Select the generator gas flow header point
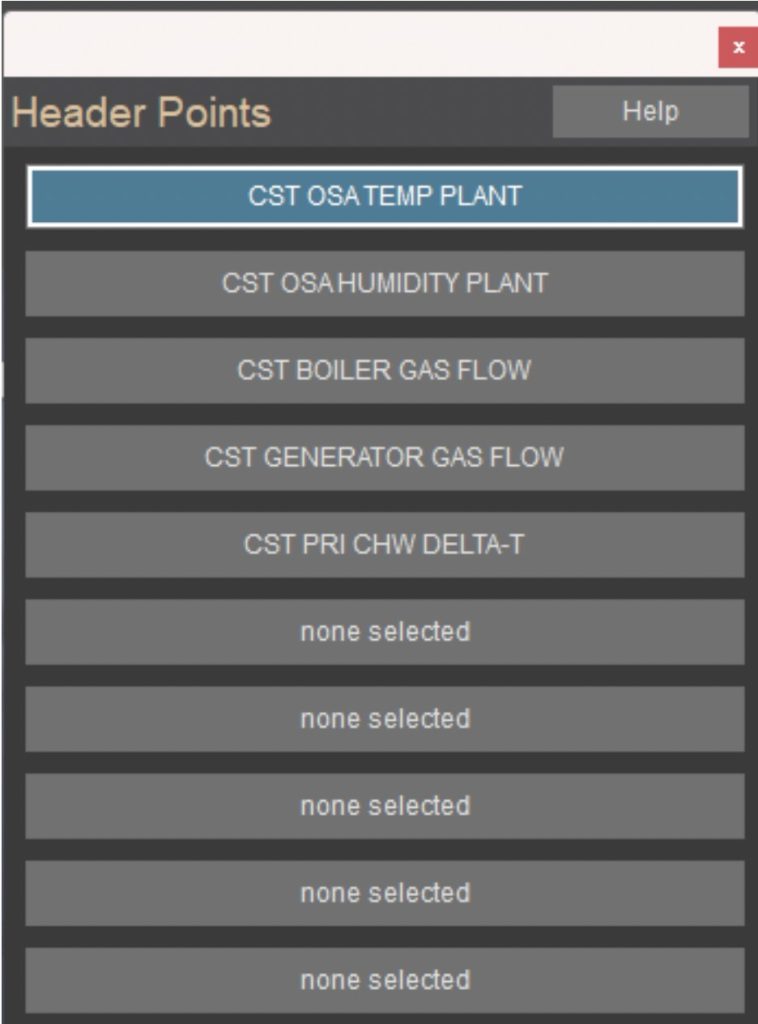Image resolution: width=758 pixels, height=1024 pixels. click(384, 457)
